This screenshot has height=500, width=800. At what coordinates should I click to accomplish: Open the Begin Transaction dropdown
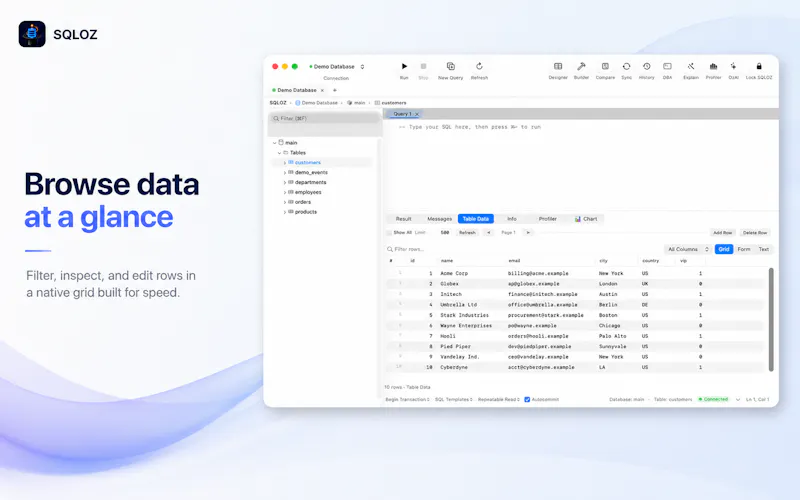[x=407, y=399]
